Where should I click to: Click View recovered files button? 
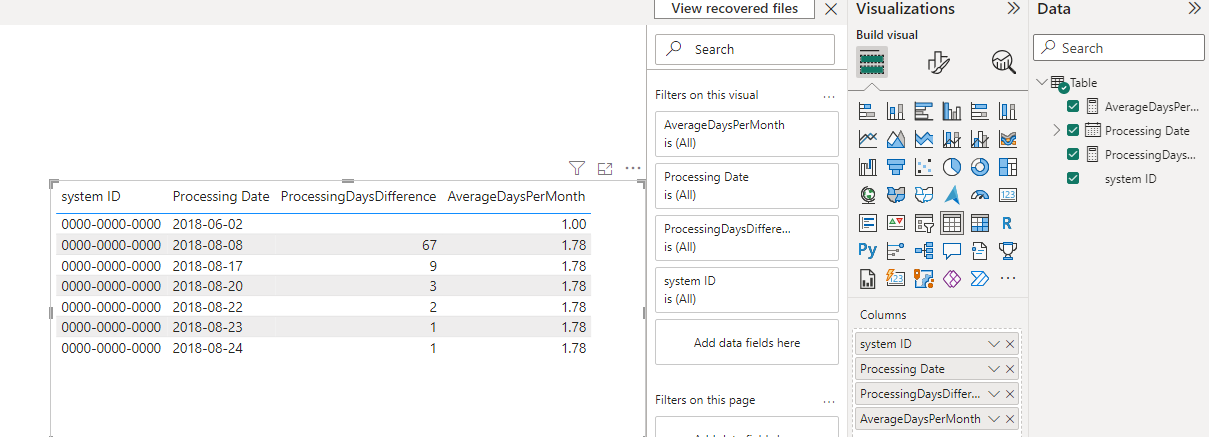[x=735, y=8]
